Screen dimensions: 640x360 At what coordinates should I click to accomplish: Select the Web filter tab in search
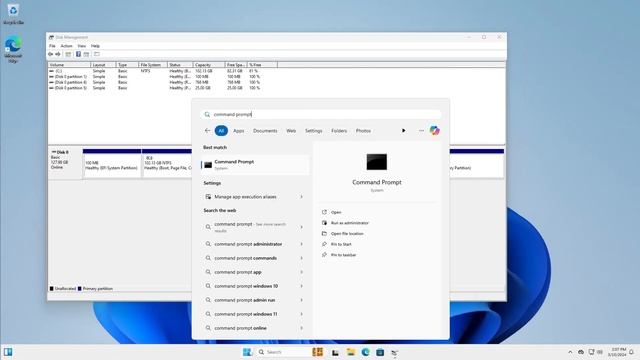click(x=291, y=131)
